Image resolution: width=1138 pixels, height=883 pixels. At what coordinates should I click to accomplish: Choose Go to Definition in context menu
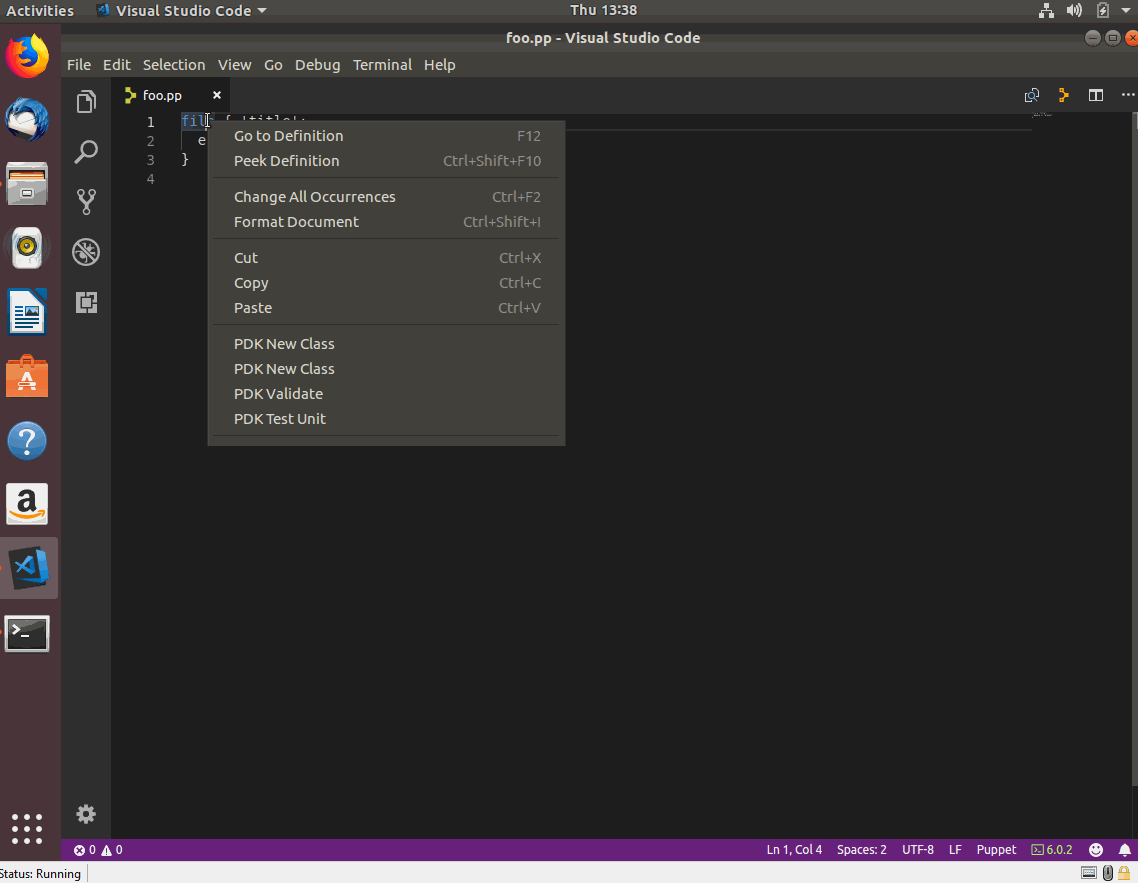386,136
